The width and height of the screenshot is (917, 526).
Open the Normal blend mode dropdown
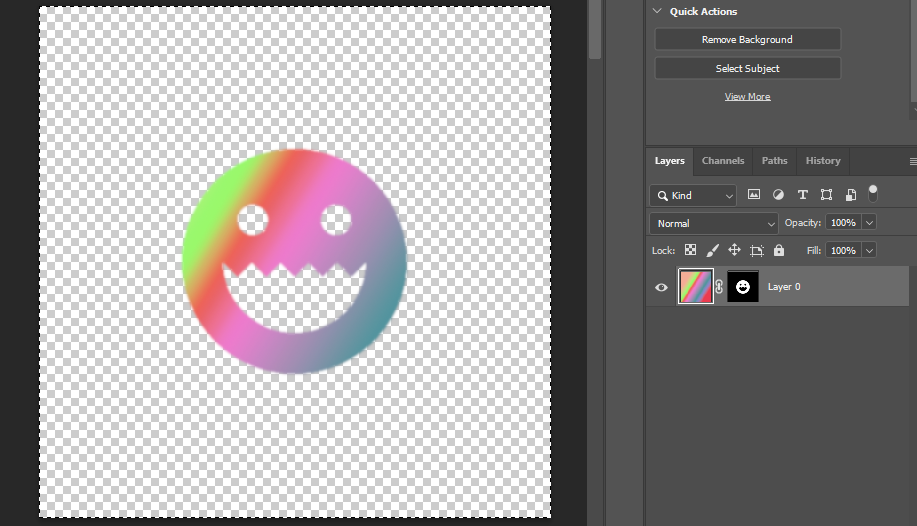point(713,224)
